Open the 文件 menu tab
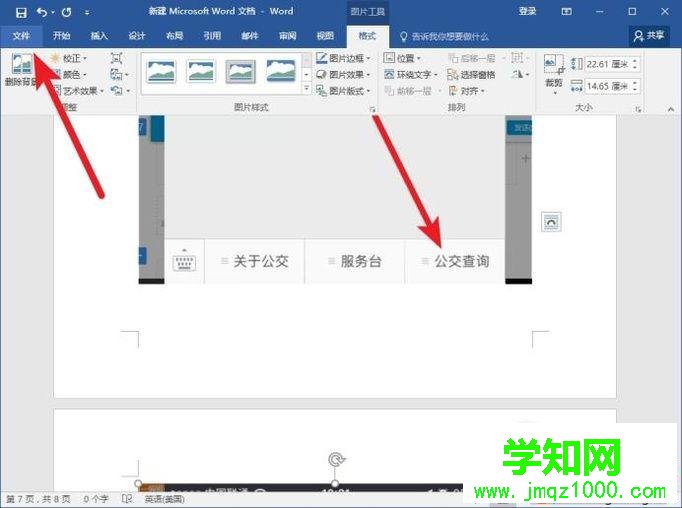This screenshot has height=508, width=682. (x=21, y=36)
